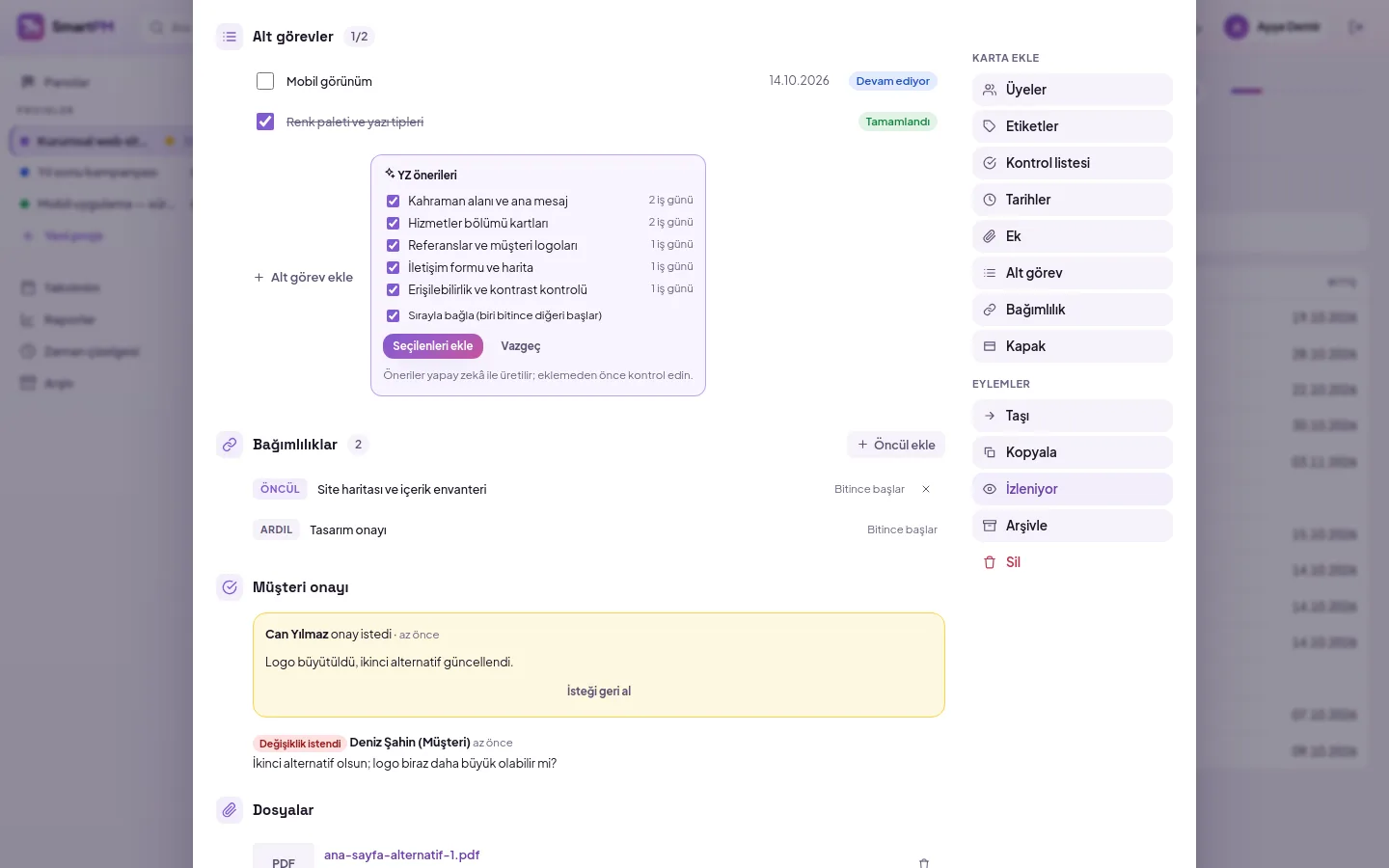This screenshot has width=1389, height=868.
Task: Uncheck Hizmetler bölümü kartları suggestion
Action: [x=393, y=223]
